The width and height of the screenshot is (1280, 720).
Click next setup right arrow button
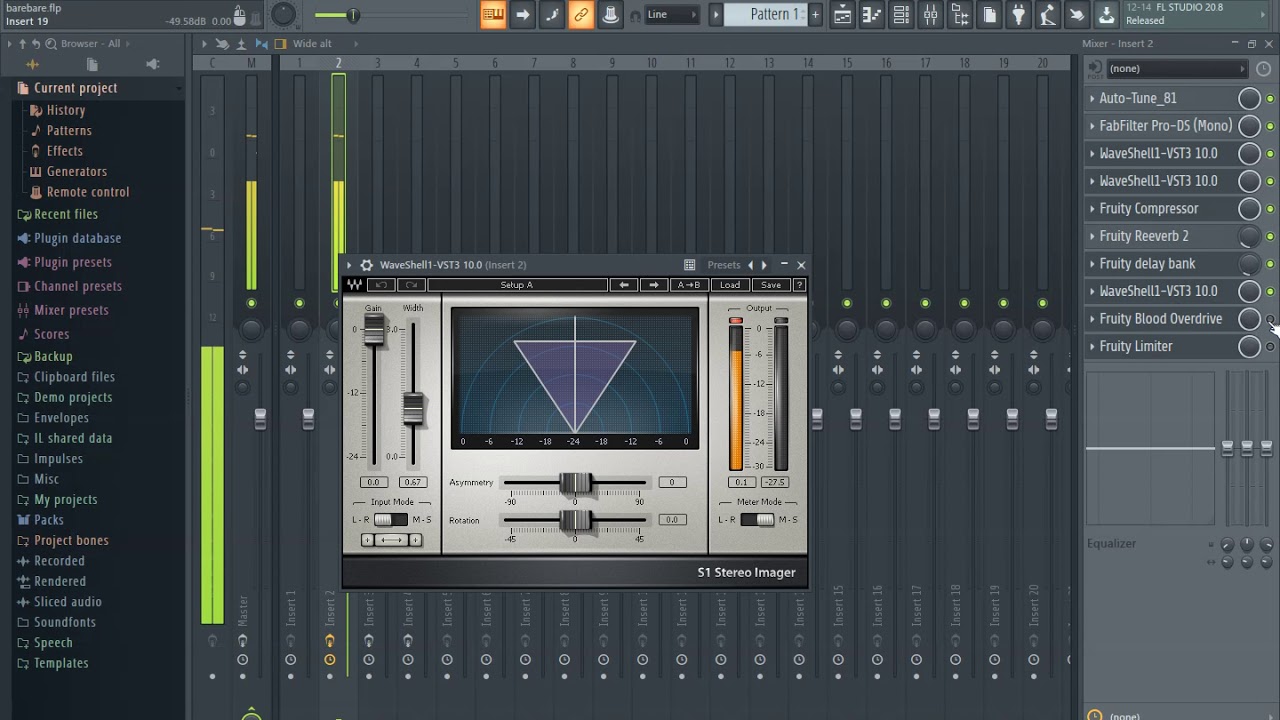tap(654, 285)
